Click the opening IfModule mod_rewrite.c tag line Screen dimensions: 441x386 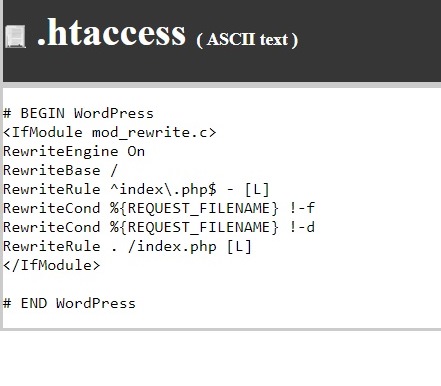pos(110,132)
